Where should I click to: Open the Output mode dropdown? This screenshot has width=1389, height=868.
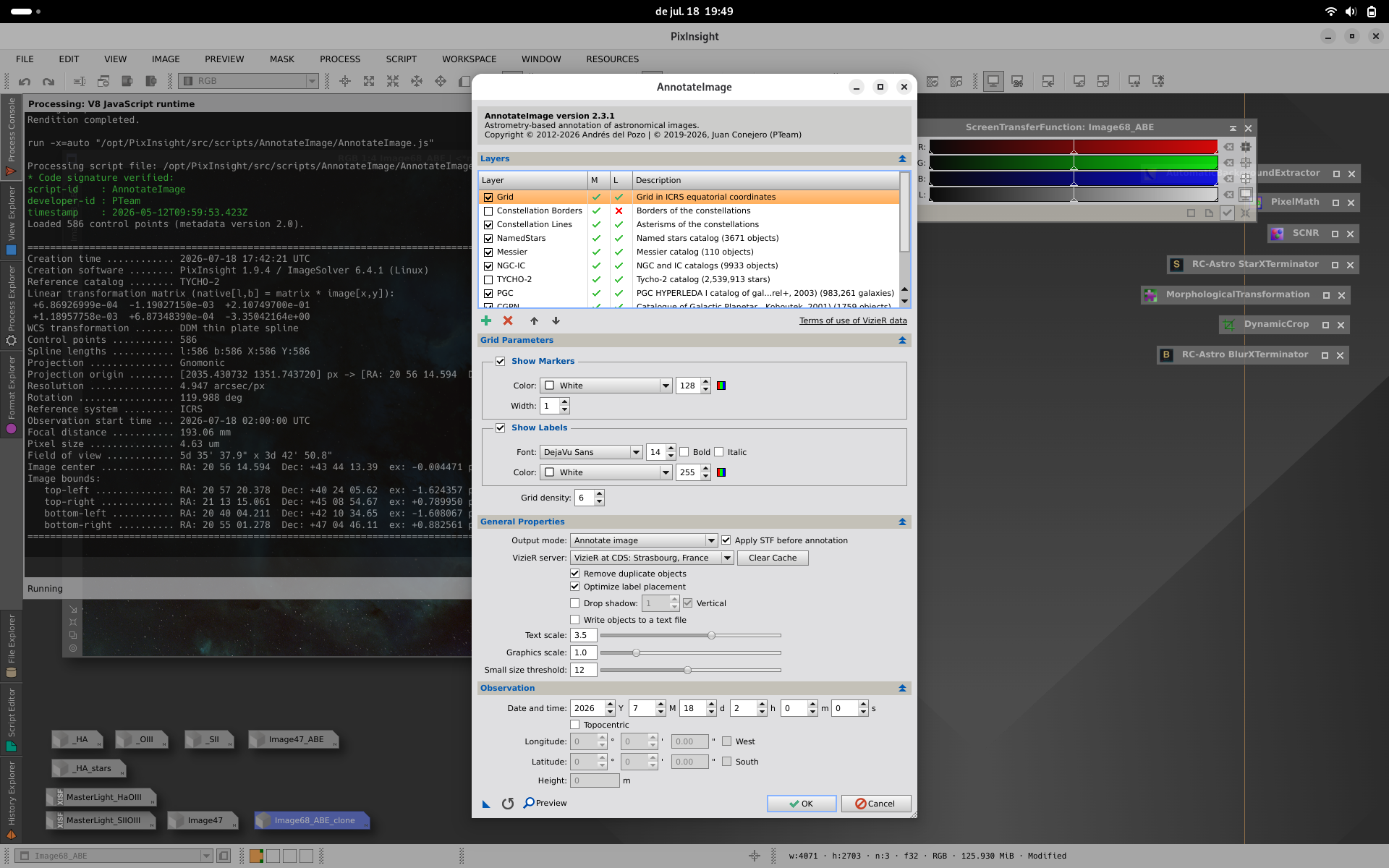coord(644,540)
